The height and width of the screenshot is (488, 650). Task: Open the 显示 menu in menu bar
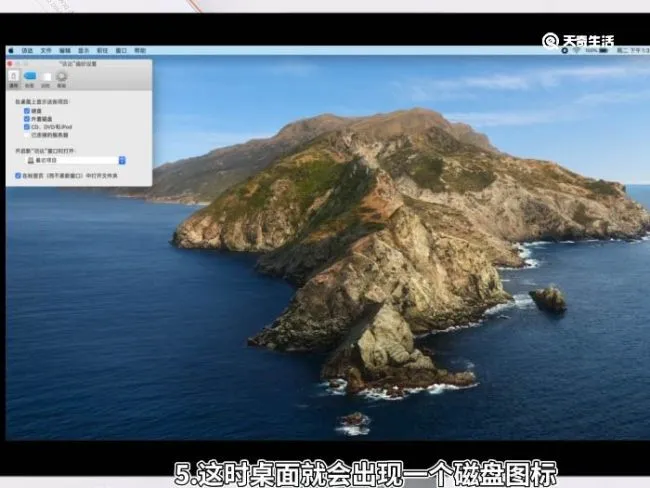[x=84, y=51]
